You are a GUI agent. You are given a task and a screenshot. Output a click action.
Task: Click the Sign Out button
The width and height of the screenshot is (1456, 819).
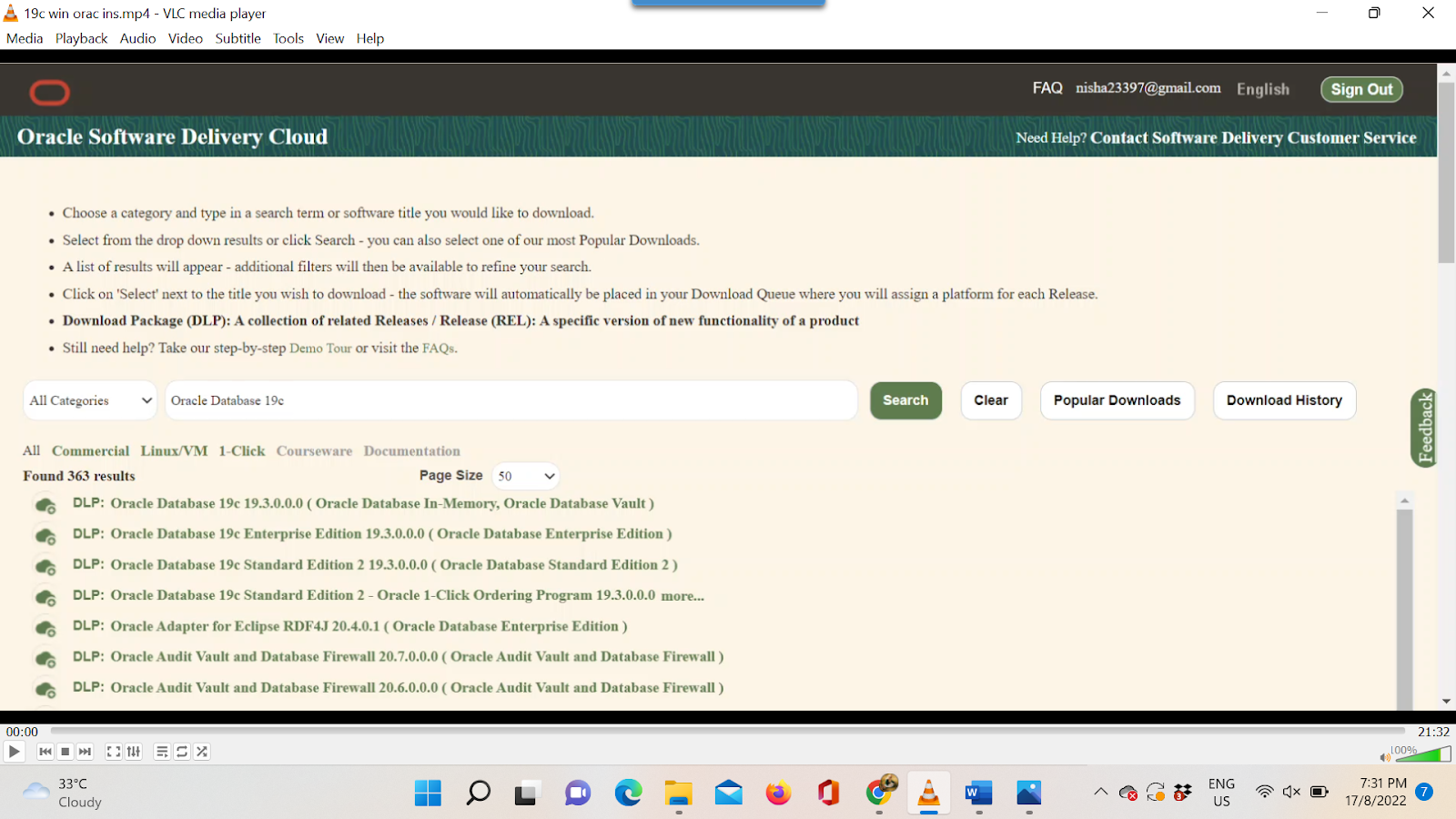(x=1361, y=89)
